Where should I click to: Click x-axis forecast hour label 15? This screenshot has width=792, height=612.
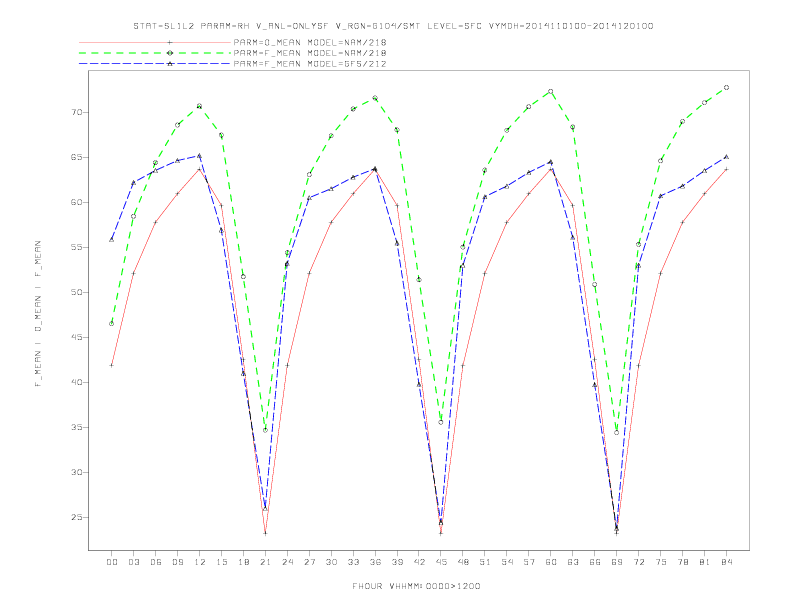[221, 562]
